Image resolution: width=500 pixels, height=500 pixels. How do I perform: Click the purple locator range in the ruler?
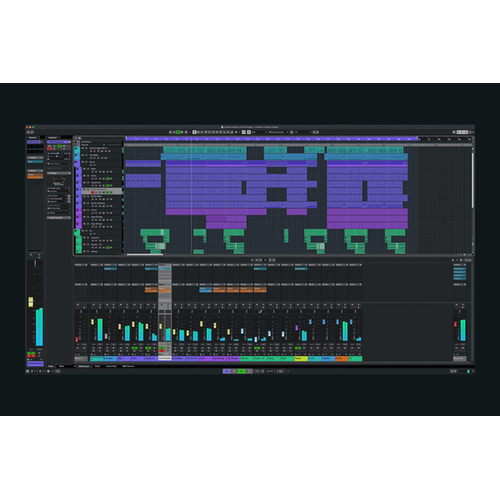pos(271,138)
